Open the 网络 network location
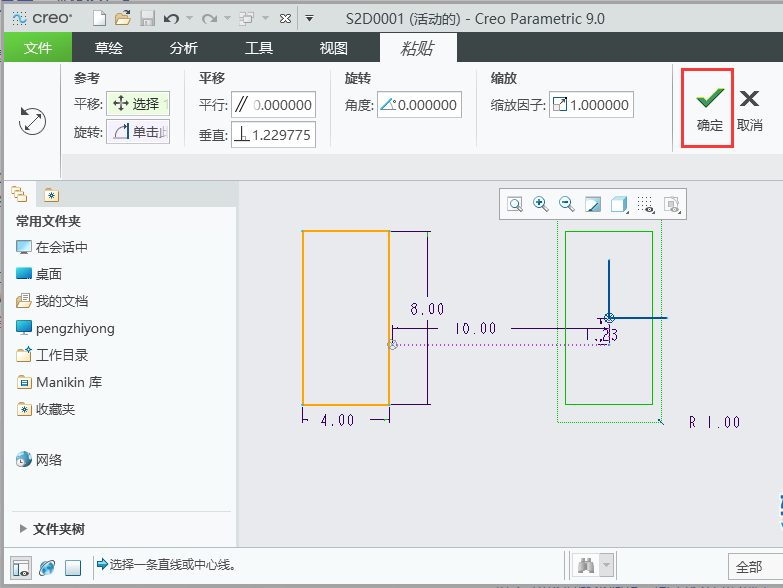The image size is (783, 588). (x=39, y=460)
